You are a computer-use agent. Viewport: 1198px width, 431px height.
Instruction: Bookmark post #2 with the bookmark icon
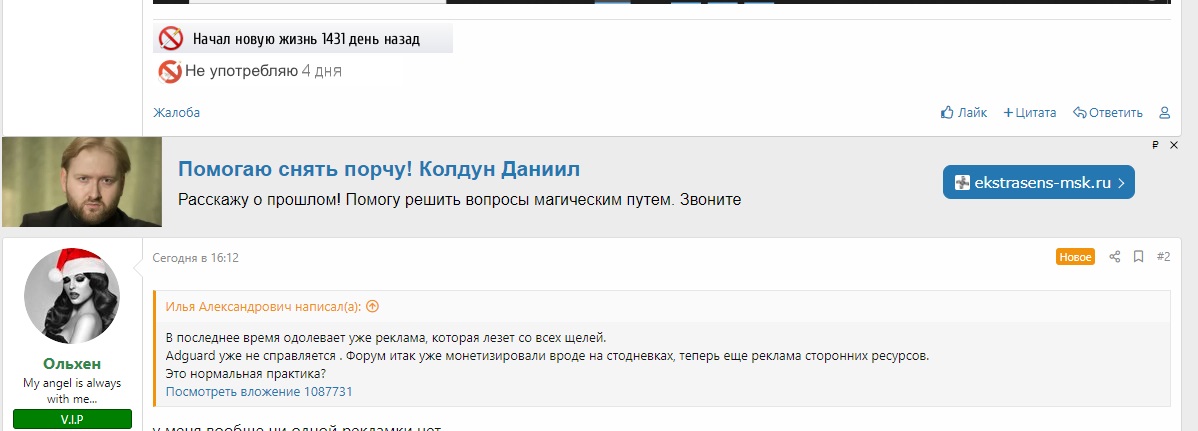(x=1138, y=257)
